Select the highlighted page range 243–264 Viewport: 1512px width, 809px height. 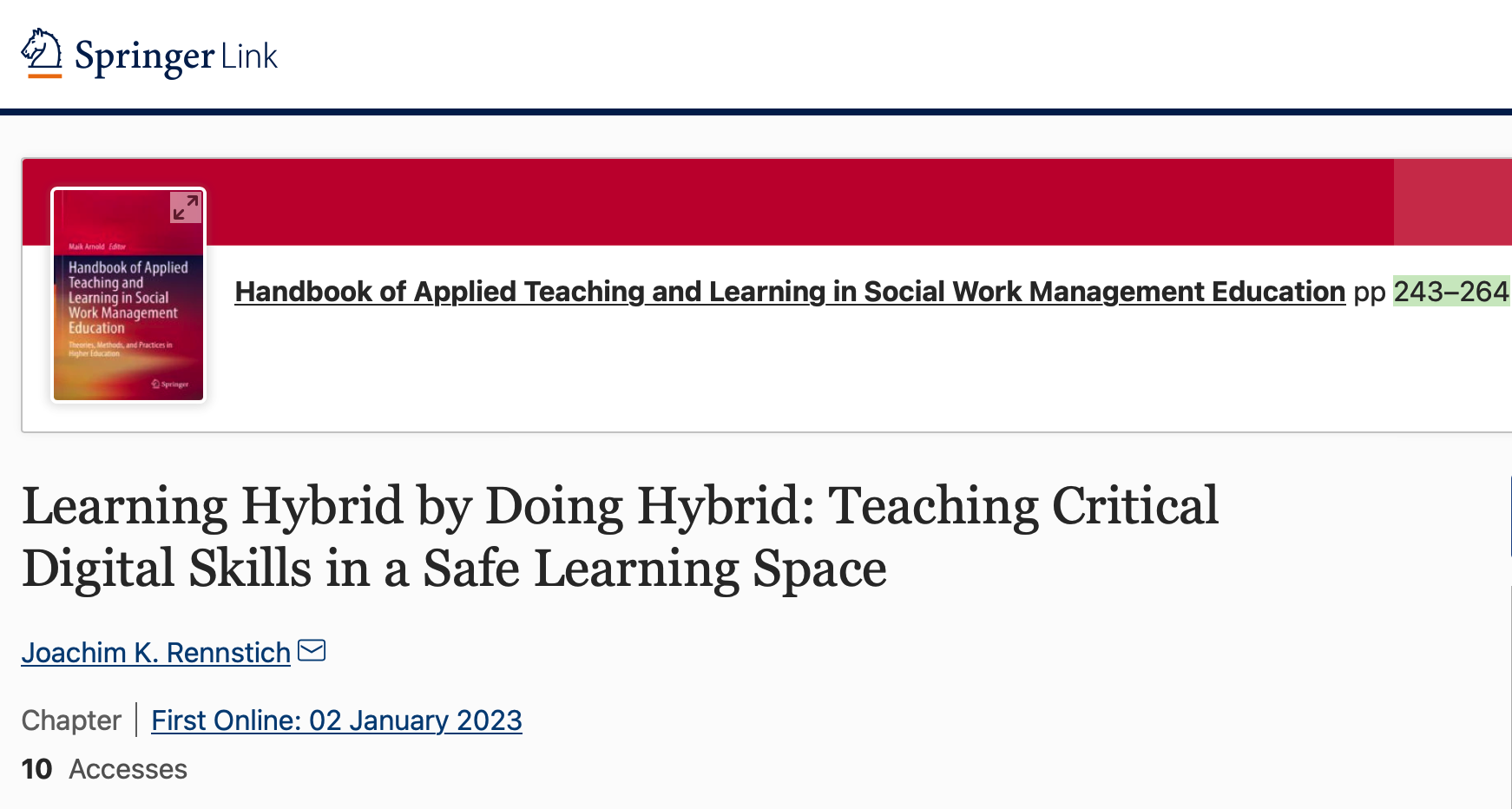point(1450,292)
